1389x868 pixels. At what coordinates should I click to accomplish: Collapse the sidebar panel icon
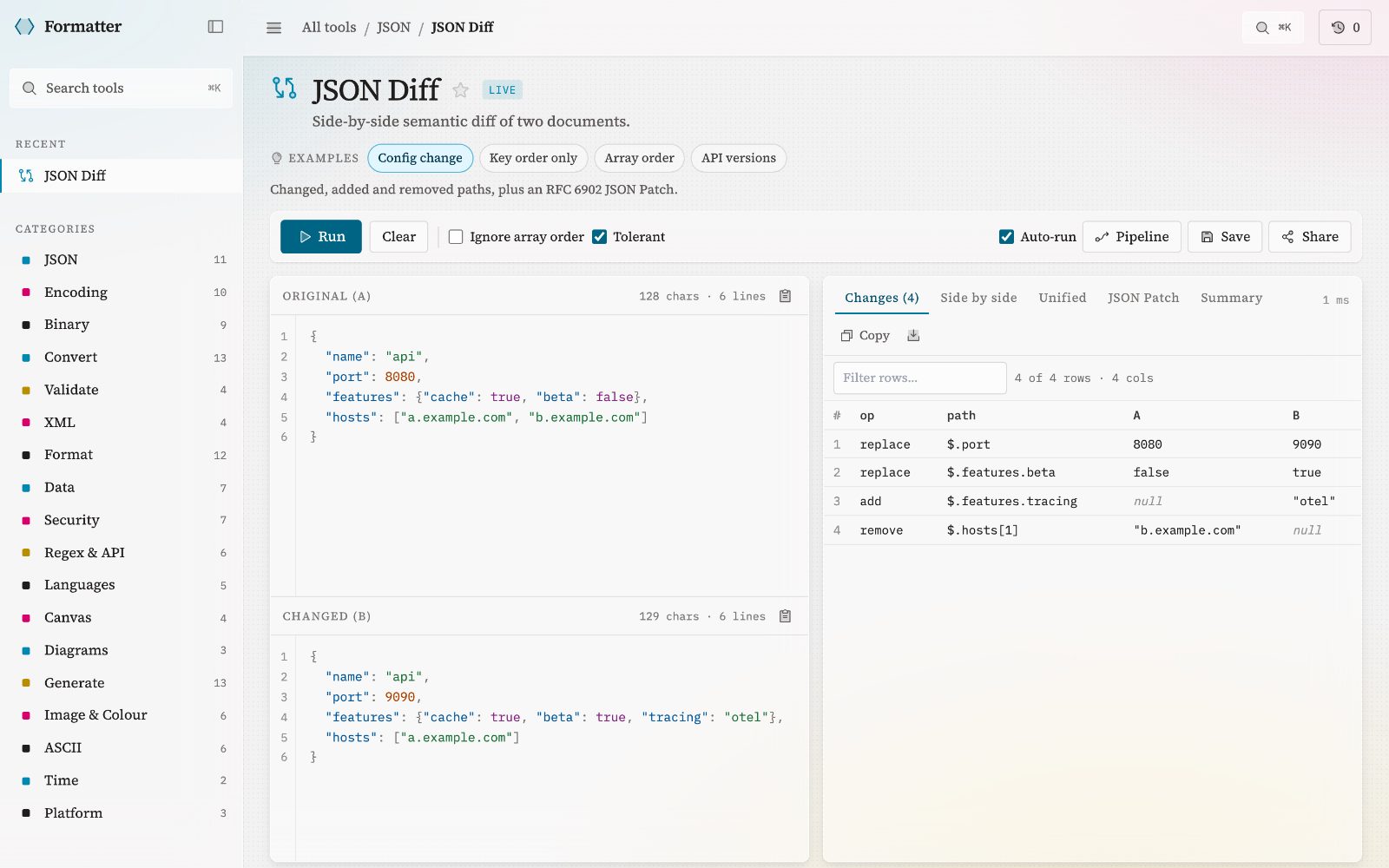pyautogui.click(x=215, y=27)
